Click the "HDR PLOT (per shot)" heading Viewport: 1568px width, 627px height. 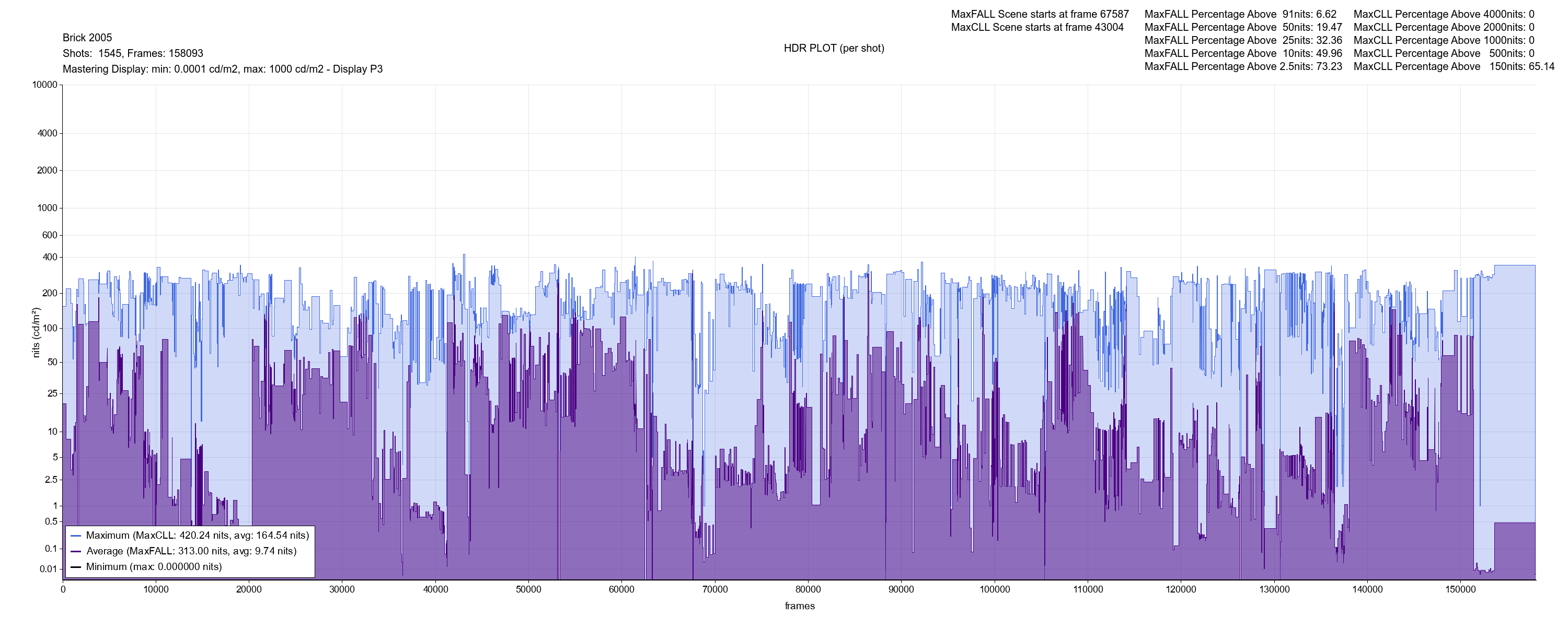pyautogui.click(x=834, y=48)
